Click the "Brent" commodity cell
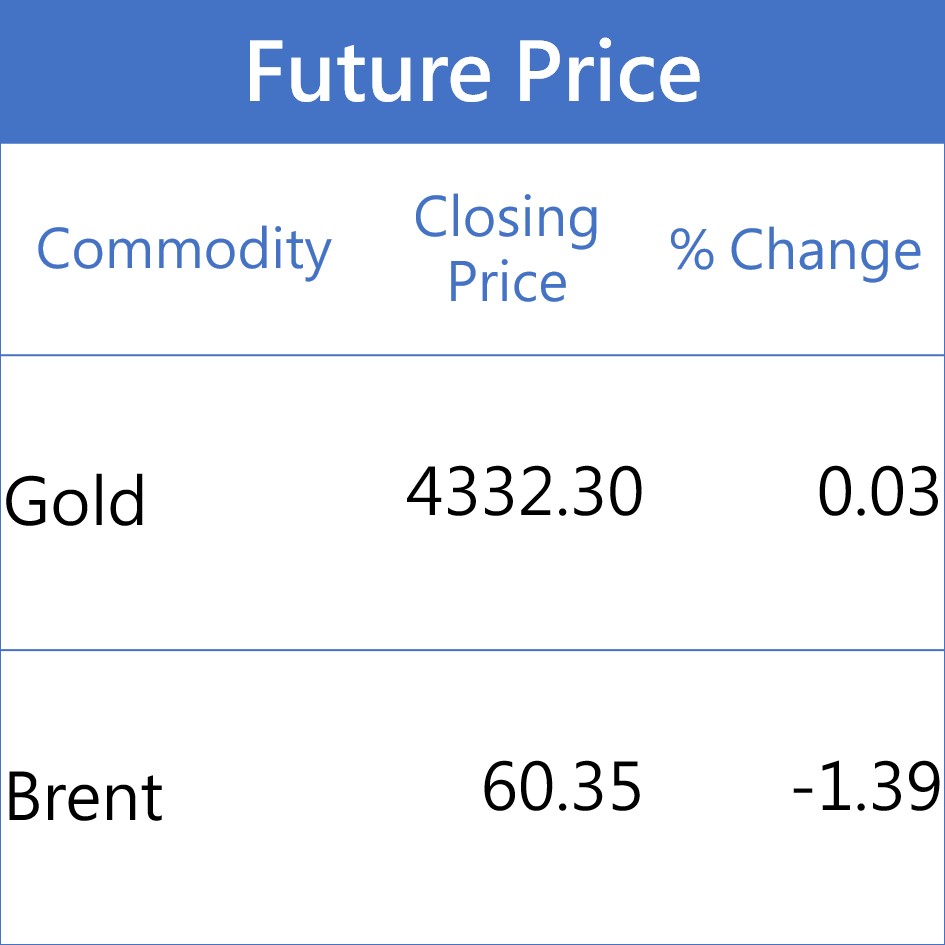 [84, 797]
